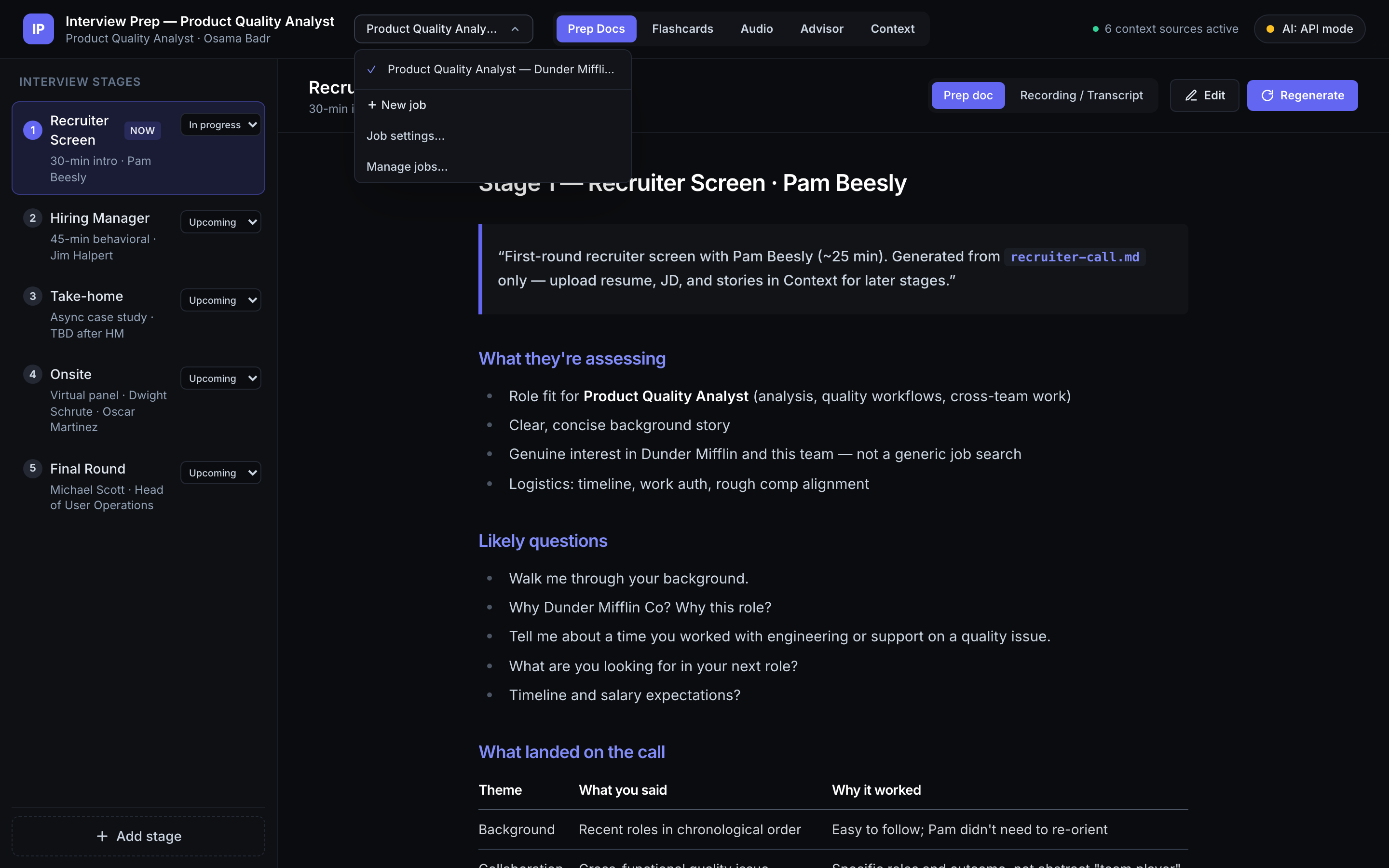Click the stage 2 number badge

tap(33, 218)
